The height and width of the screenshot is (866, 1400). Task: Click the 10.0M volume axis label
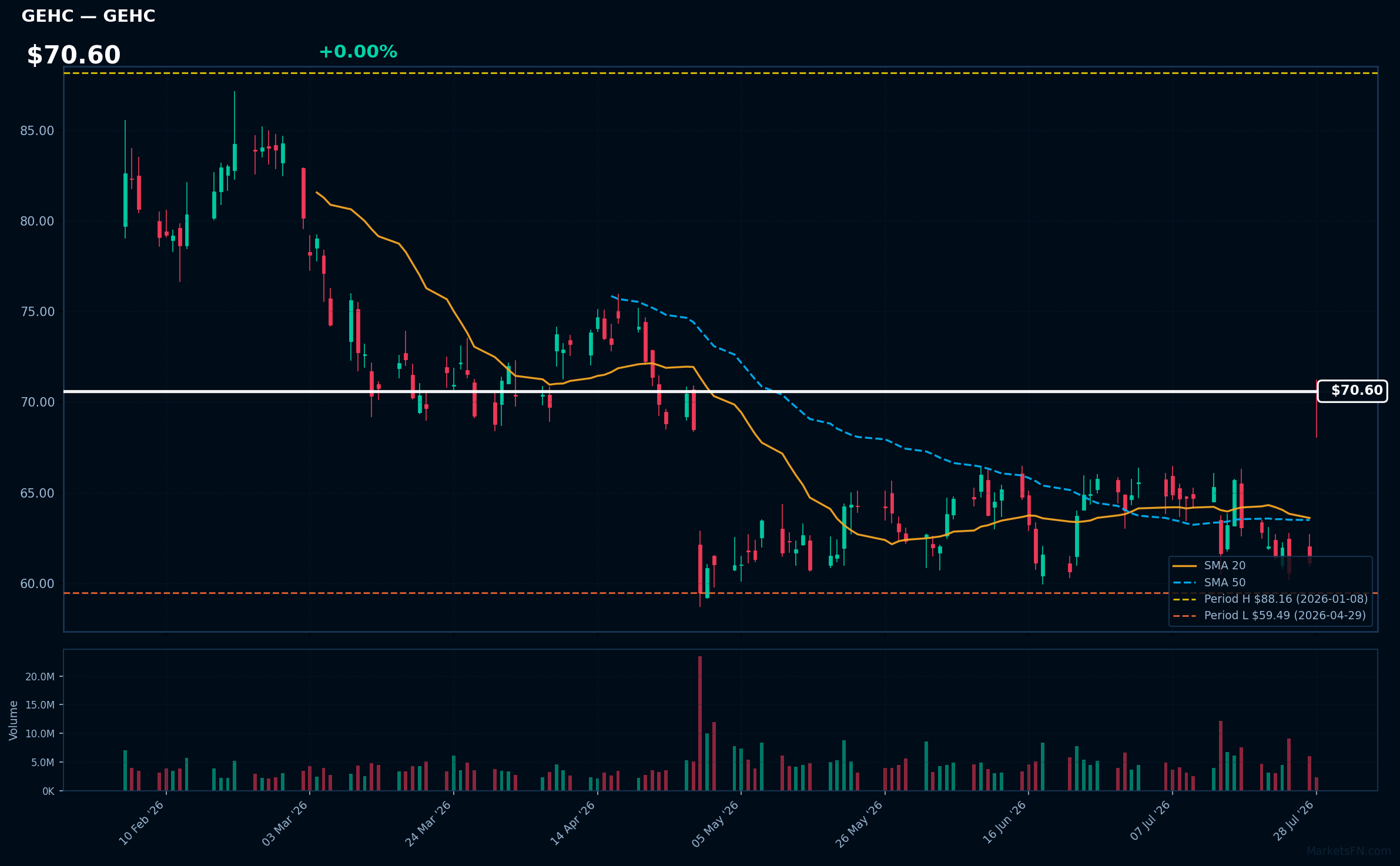pyautogui.click(x=40, y=733)
